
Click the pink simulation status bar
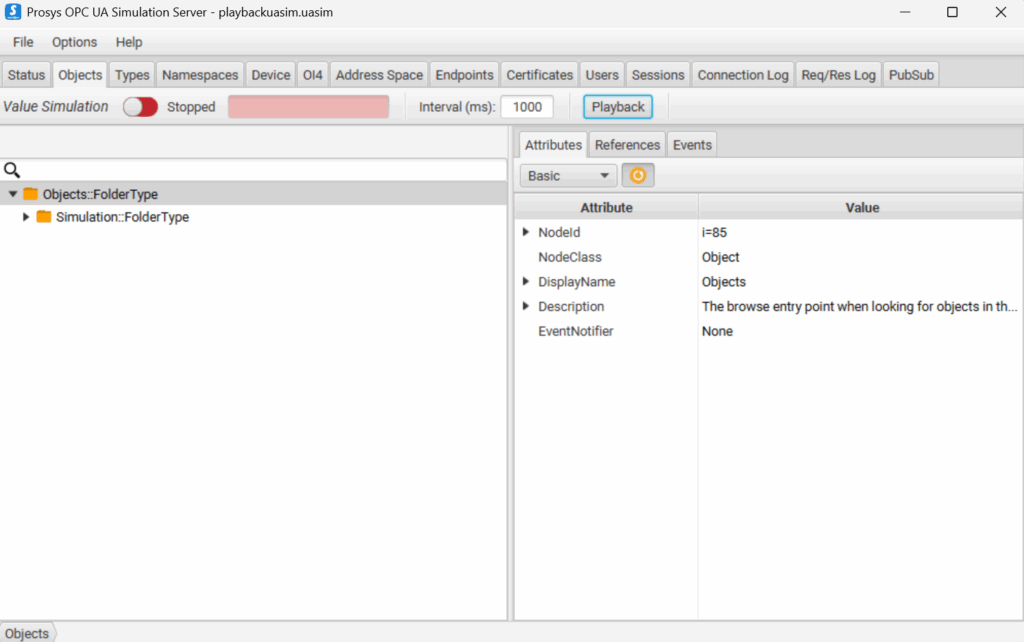[308, 107]
